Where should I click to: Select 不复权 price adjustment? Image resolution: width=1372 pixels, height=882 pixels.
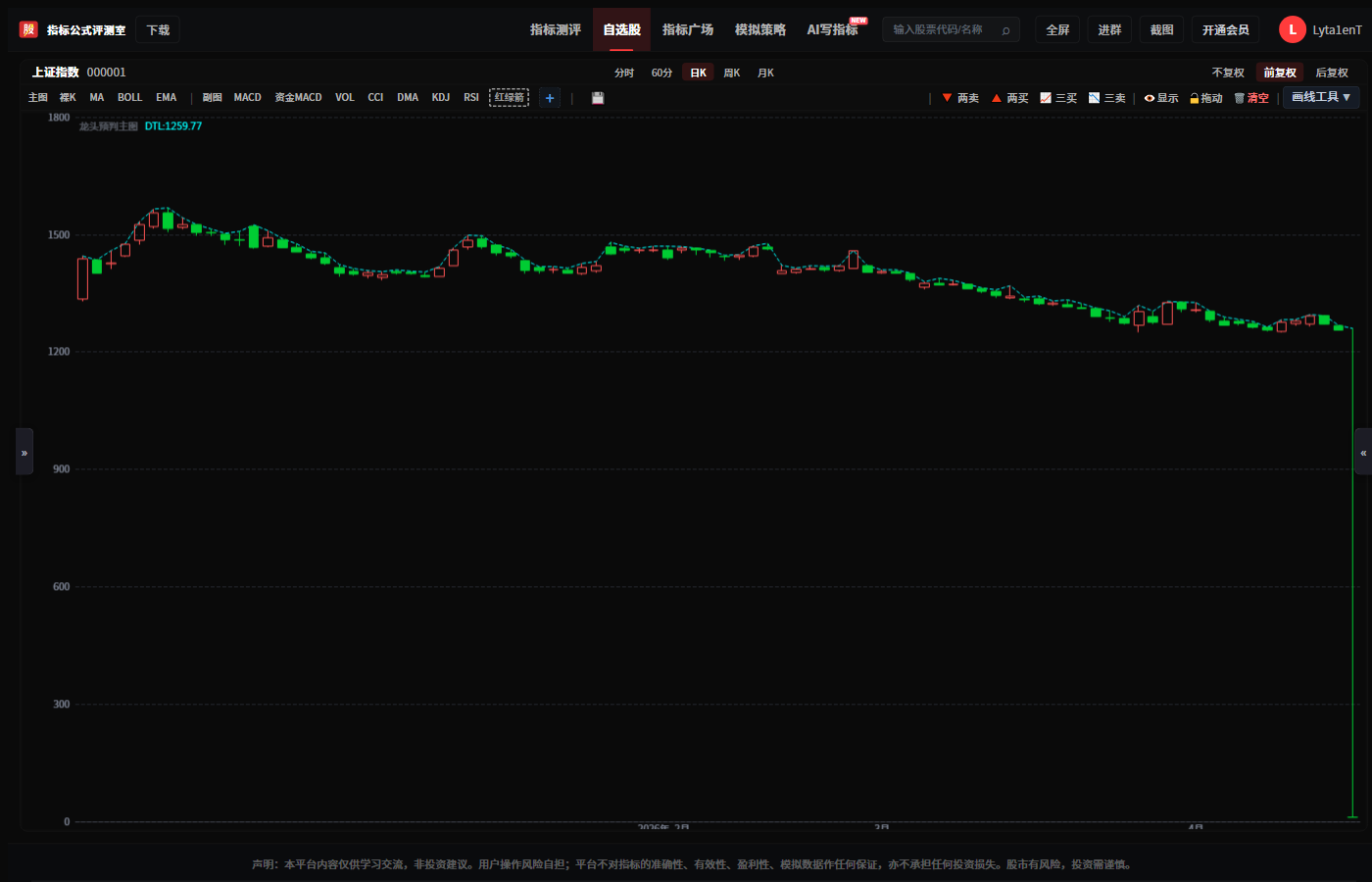pos(1228,73)
